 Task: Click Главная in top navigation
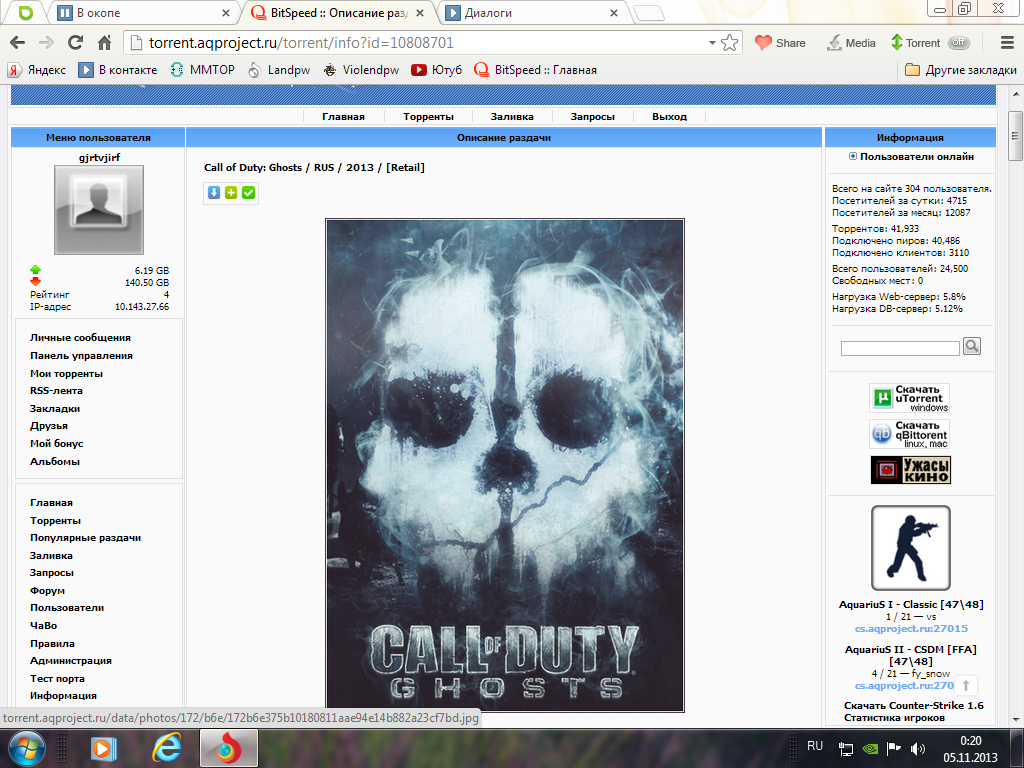pyautogui.click(x=344, y=116)
